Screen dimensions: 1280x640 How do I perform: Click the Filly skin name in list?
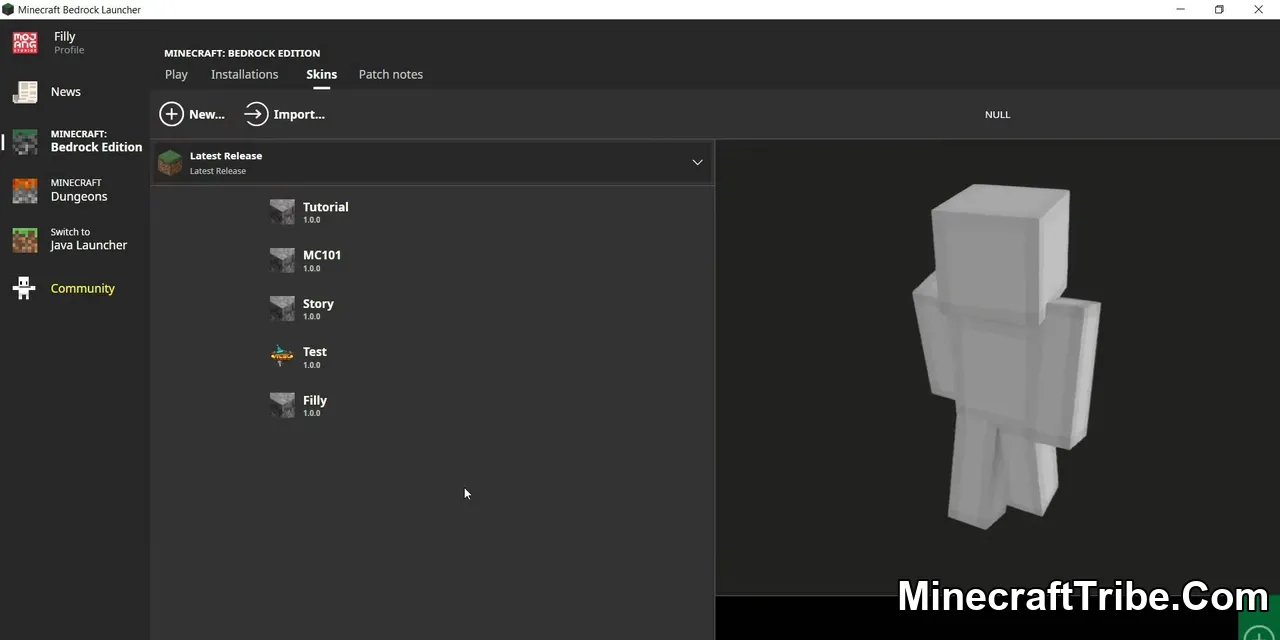click(x=315, y=400)
